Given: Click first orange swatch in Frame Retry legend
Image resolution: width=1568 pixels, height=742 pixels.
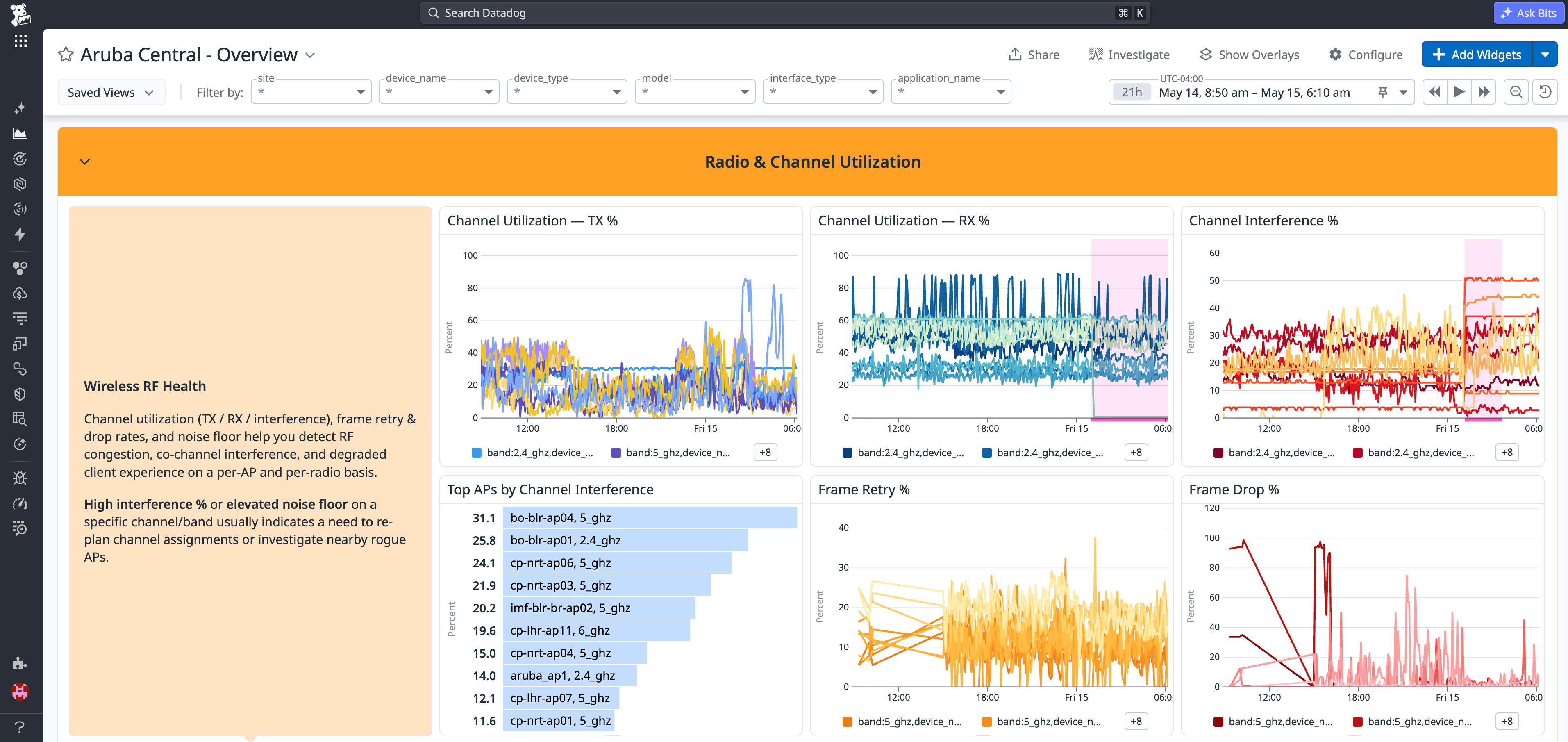Looking at the screenshot, I should click(847, 722).
